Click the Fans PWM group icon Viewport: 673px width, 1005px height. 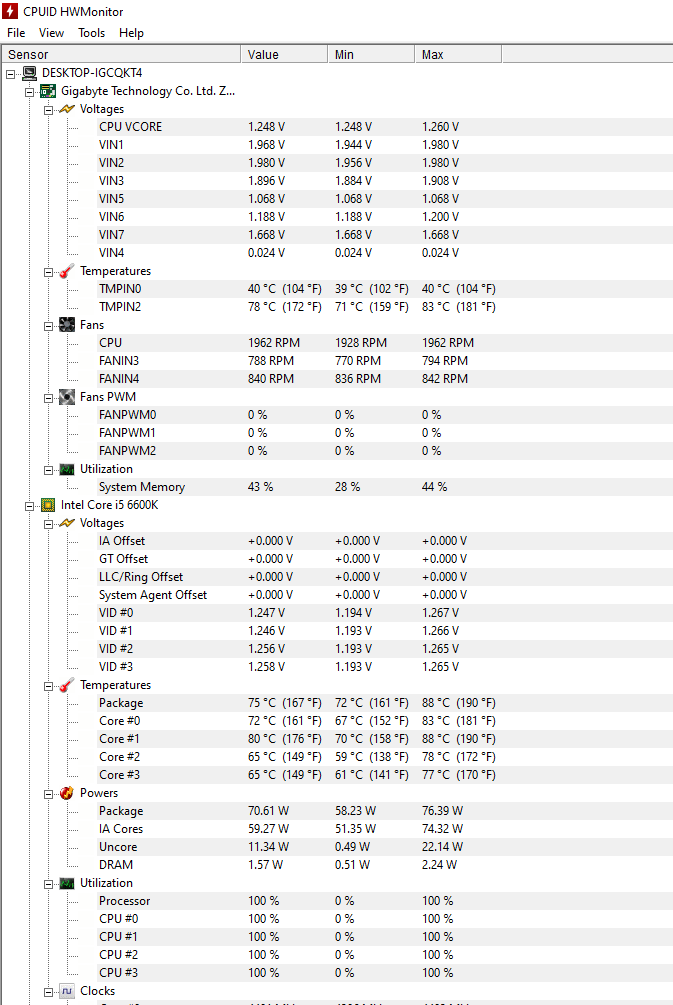tap(67, 397)
